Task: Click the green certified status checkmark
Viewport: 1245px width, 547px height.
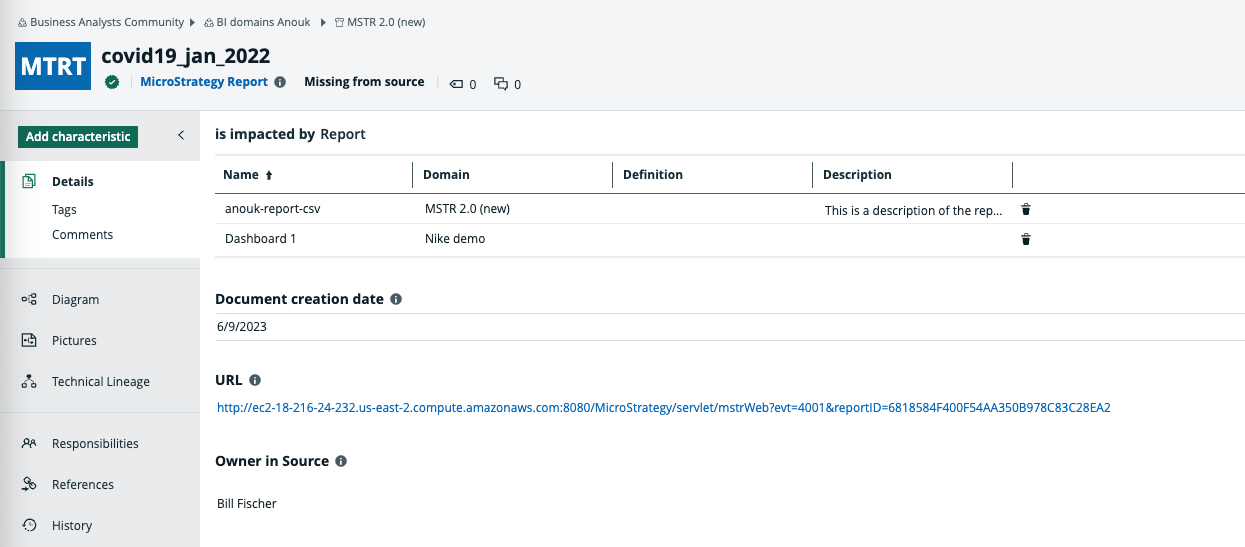Action: (113, 82)
